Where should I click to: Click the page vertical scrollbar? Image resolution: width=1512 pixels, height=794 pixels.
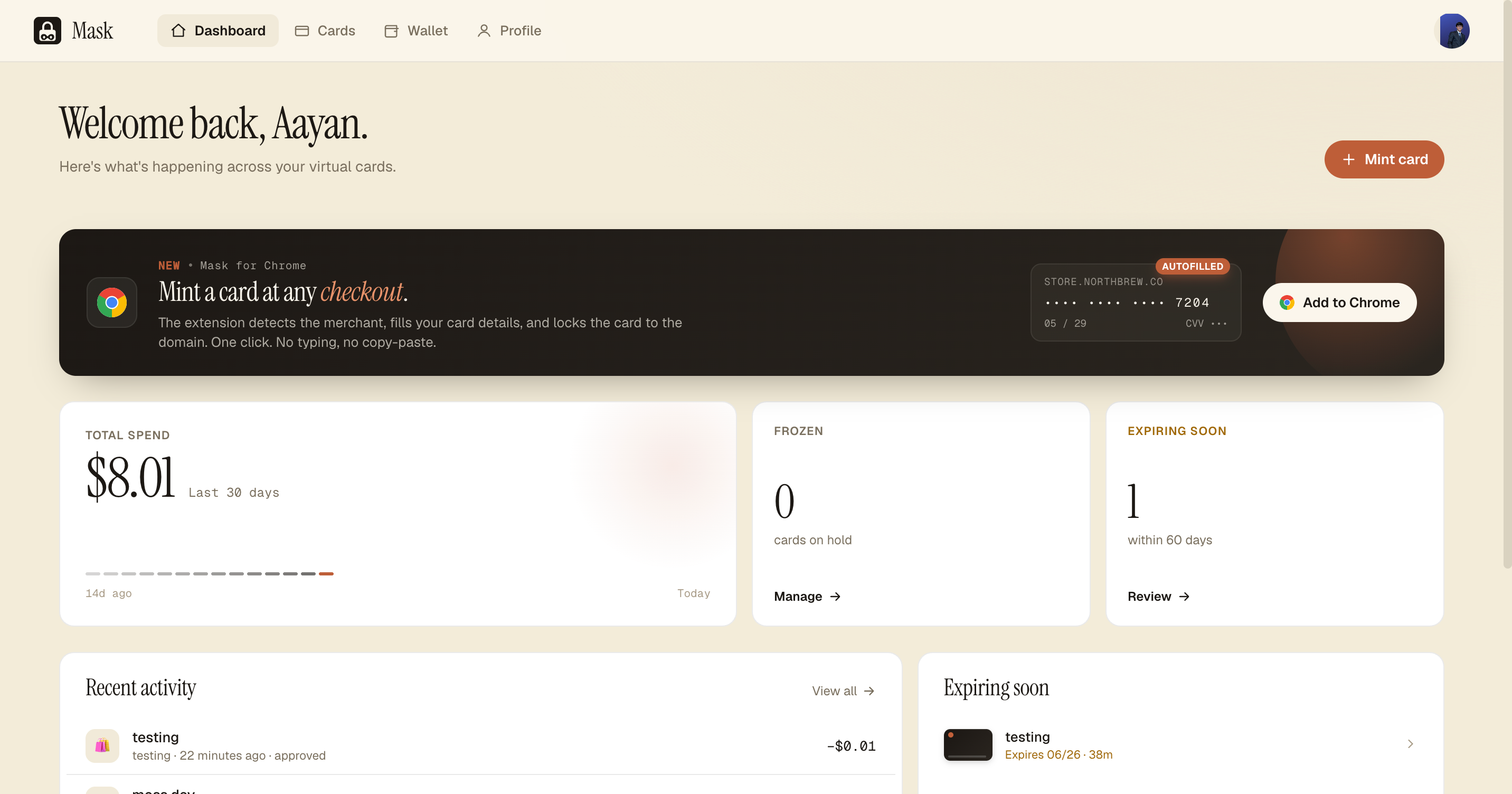tap(1507, 285)
